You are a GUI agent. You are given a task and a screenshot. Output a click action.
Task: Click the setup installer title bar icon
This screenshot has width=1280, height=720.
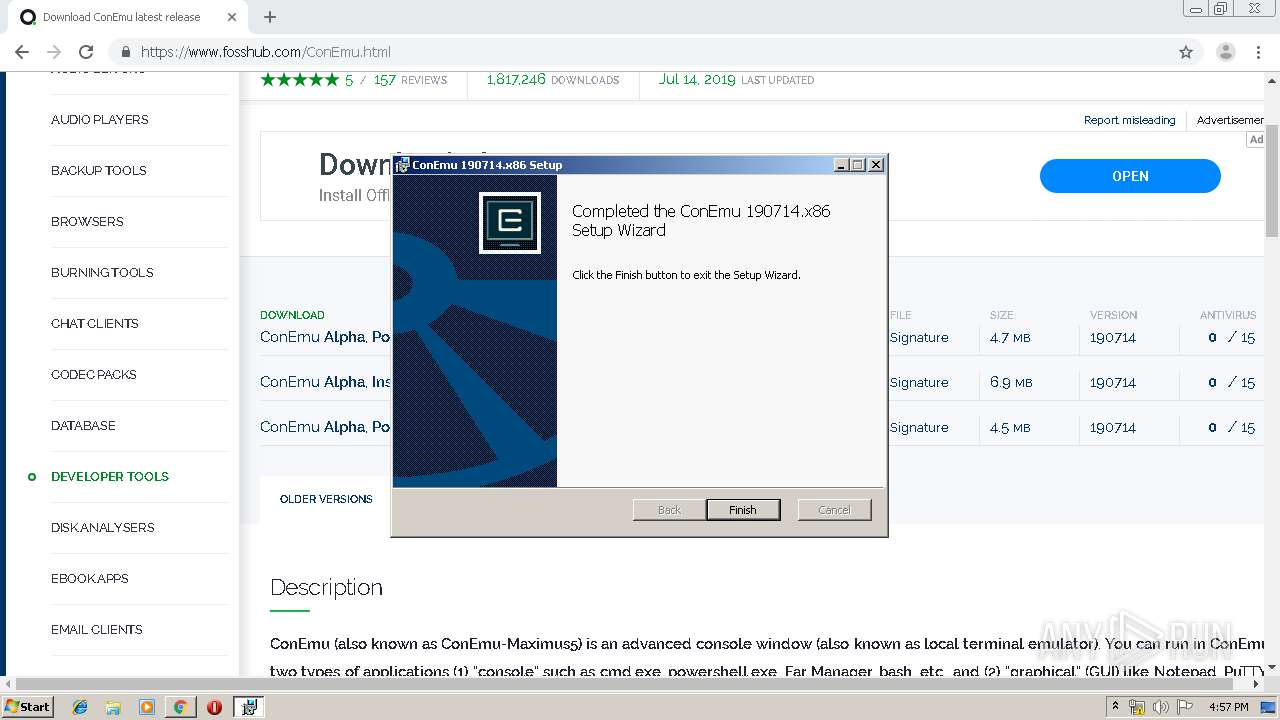402,165
